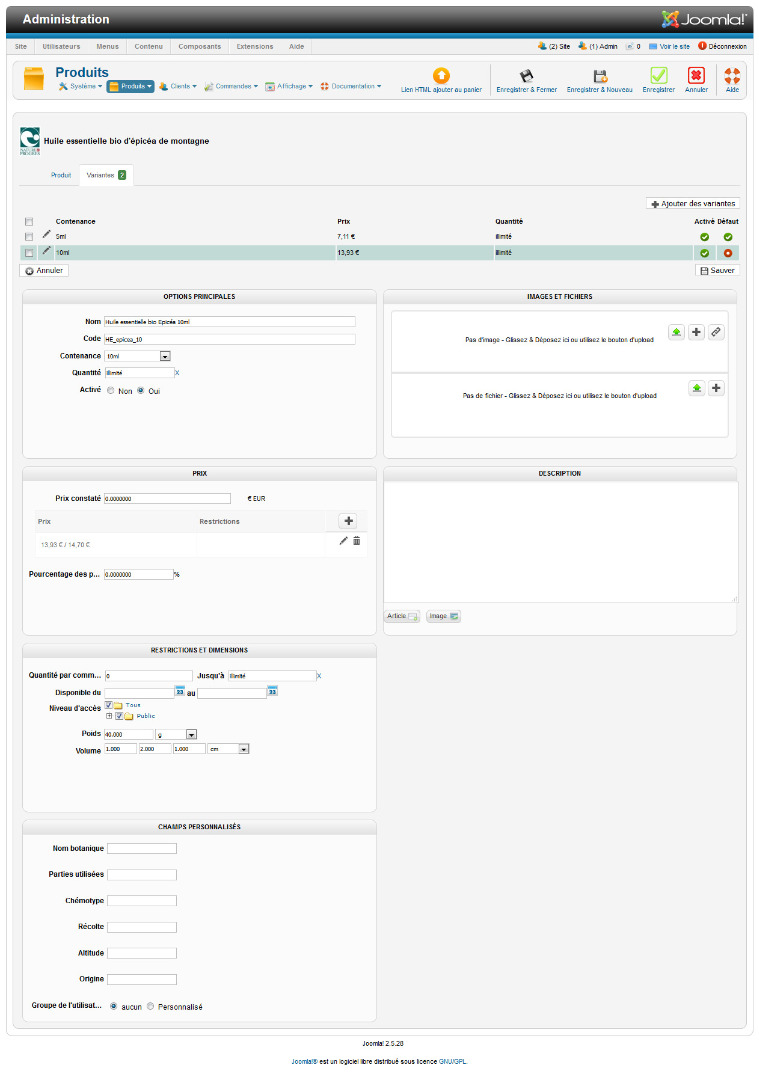Edit the 10ml variant pencil icon
Image resolution: width=759 pixels, height=1080 pixels.
[47, 251]
